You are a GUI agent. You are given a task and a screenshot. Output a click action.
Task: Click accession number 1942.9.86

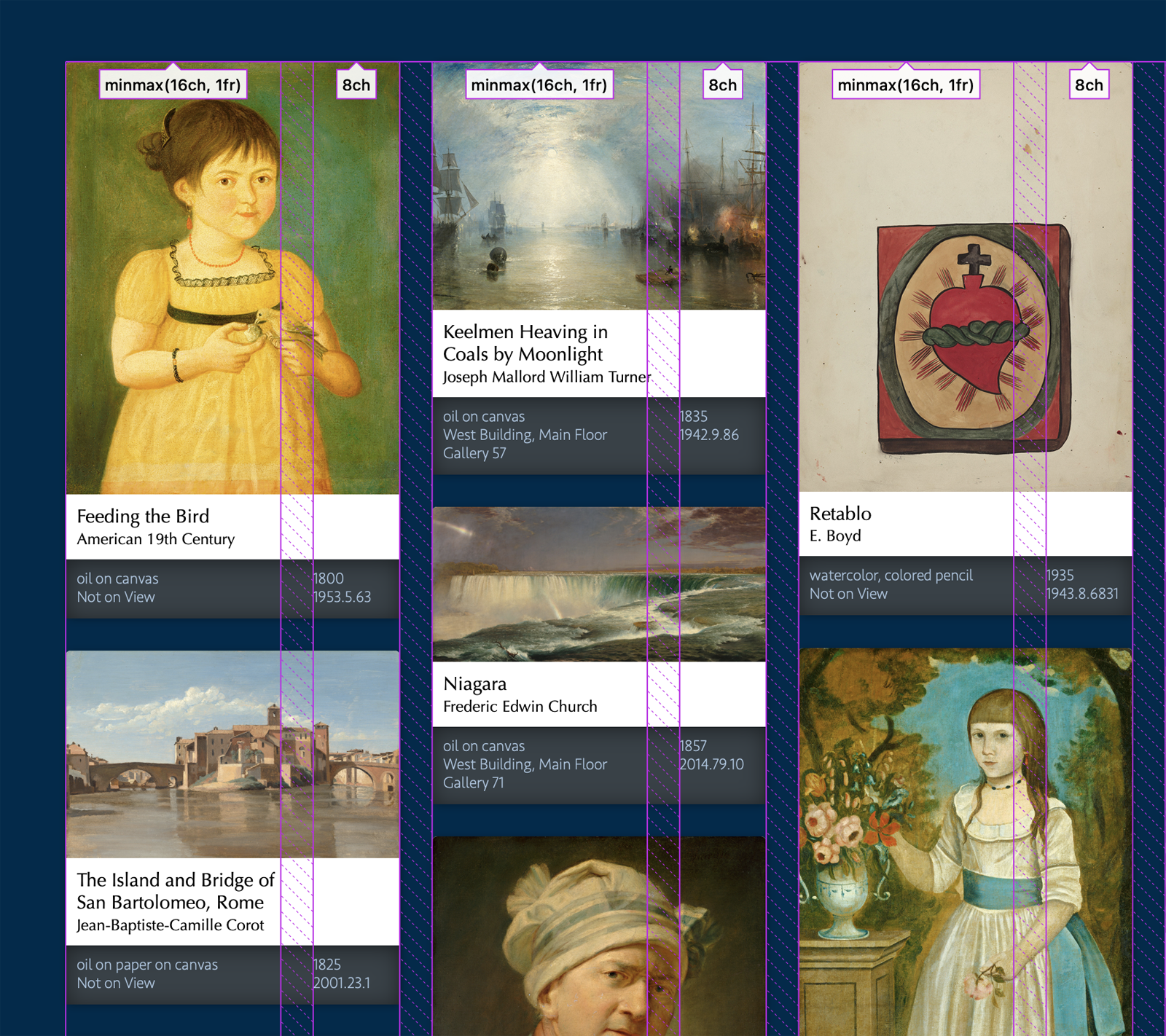(x=709, y=434)
